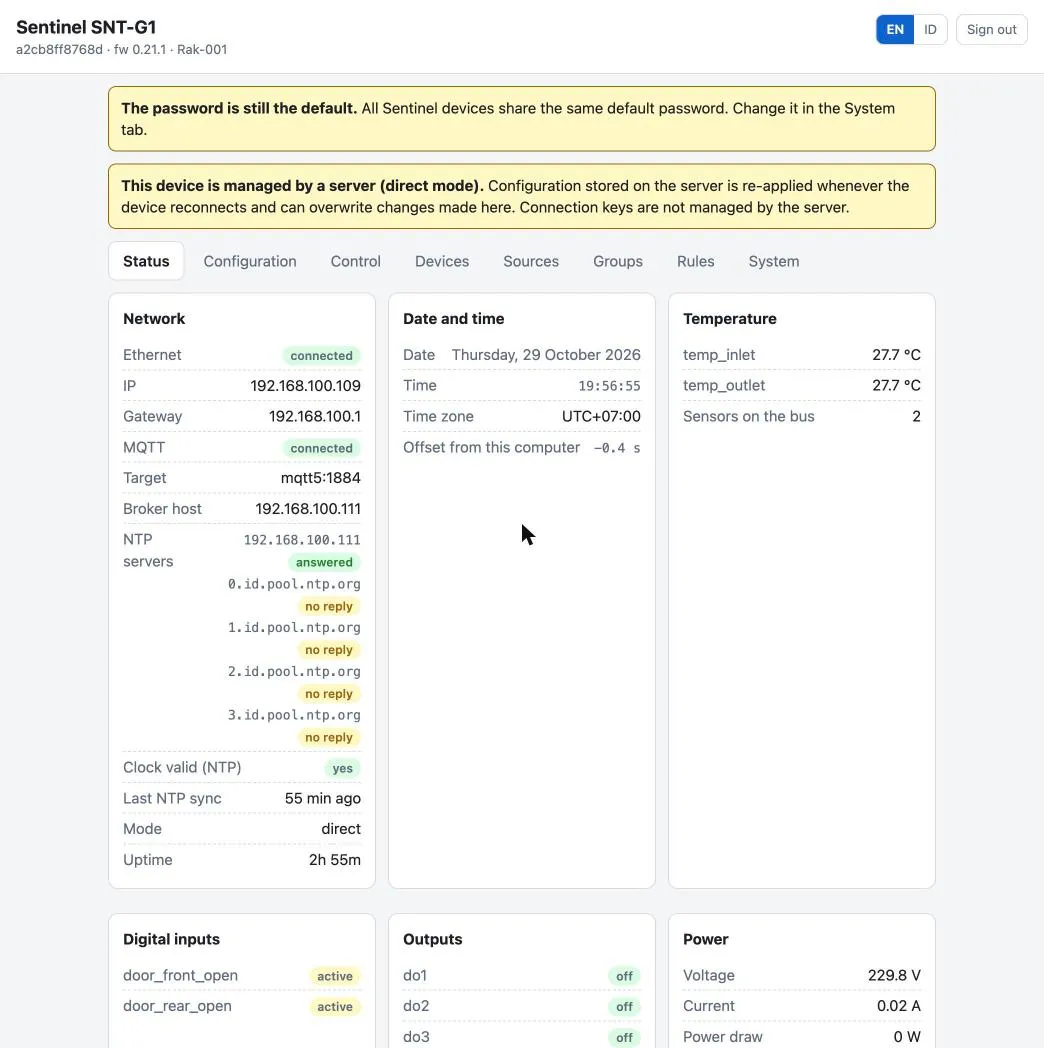Click the offset value −0.4 s
Image resolution: width=1044 pixels, height=1048 pixels.
(x=617, y=448)
